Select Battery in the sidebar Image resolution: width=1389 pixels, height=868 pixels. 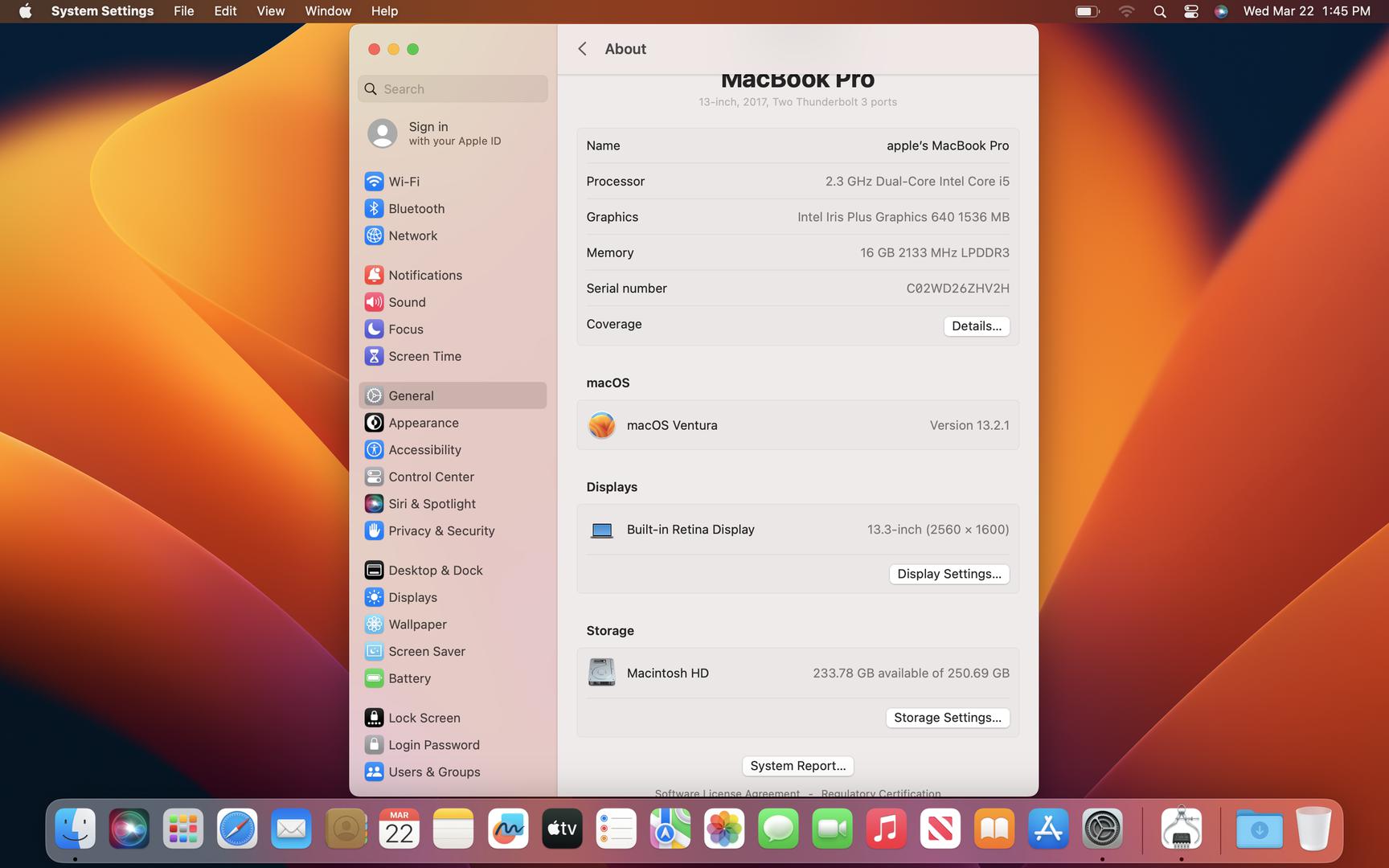(409, 678)
